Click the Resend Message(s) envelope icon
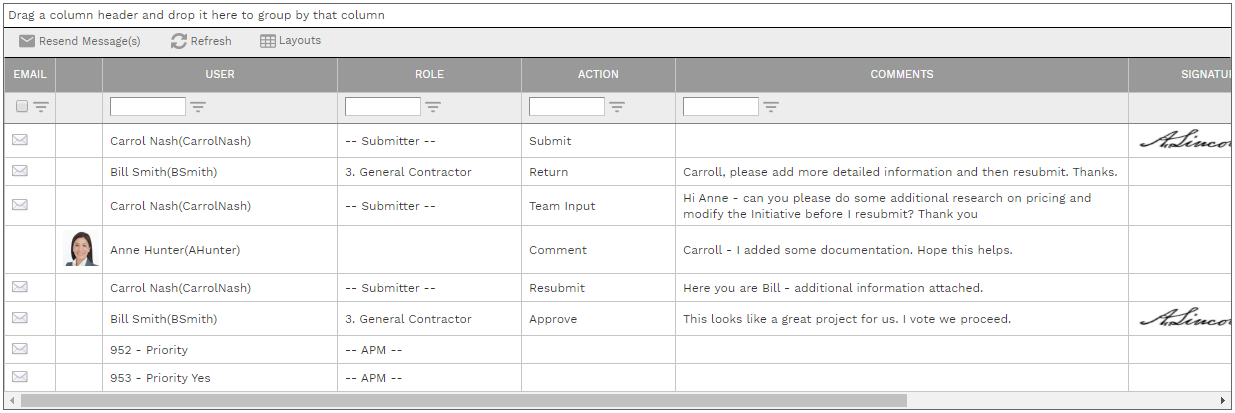The height and width of the screenshot is (413, 1235). [27, 41]
